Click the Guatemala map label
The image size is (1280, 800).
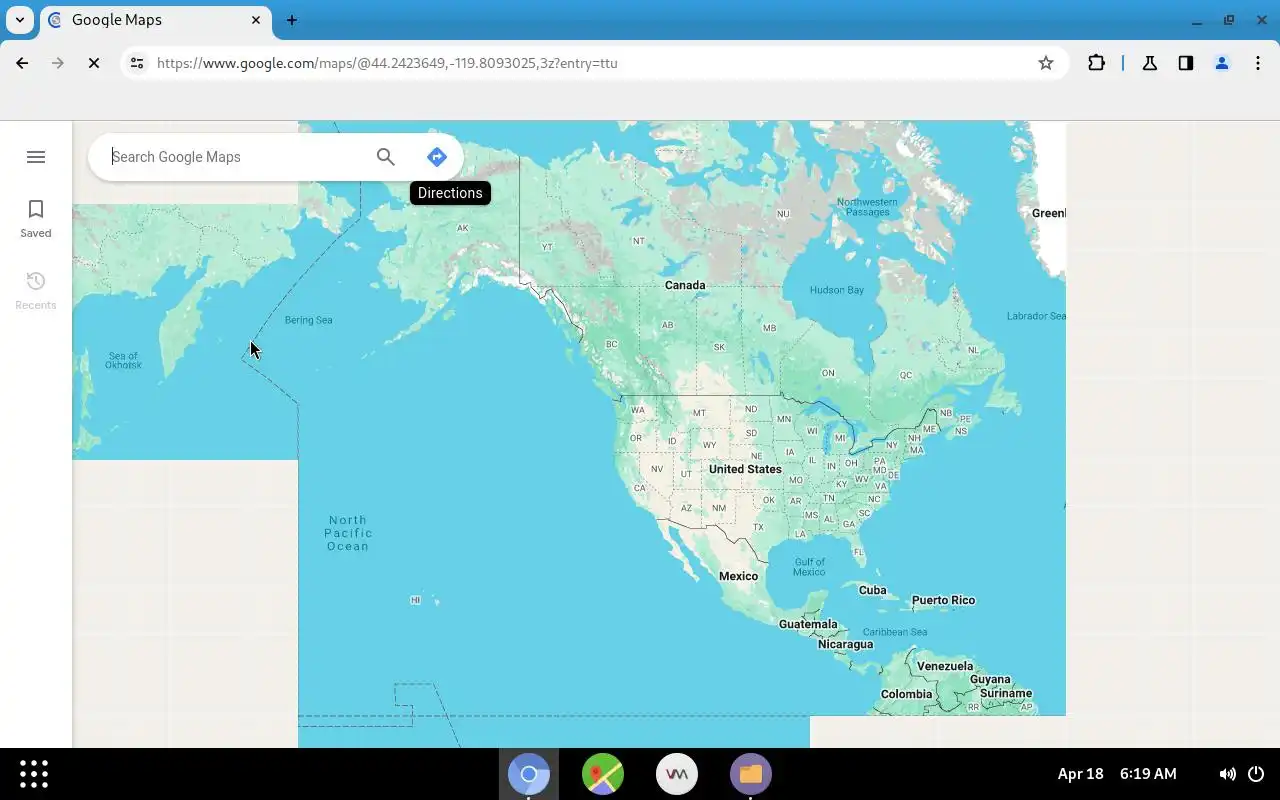808,624
